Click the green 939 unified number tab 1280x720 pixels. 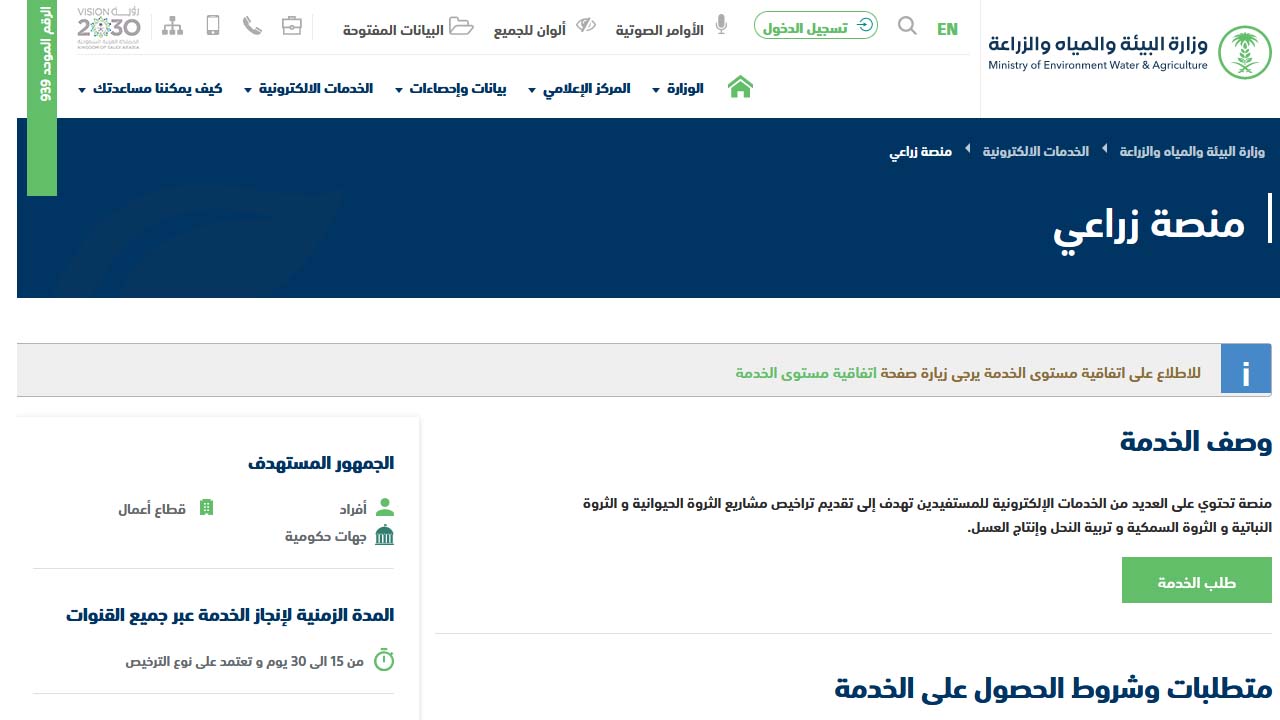tap(42, 98)
